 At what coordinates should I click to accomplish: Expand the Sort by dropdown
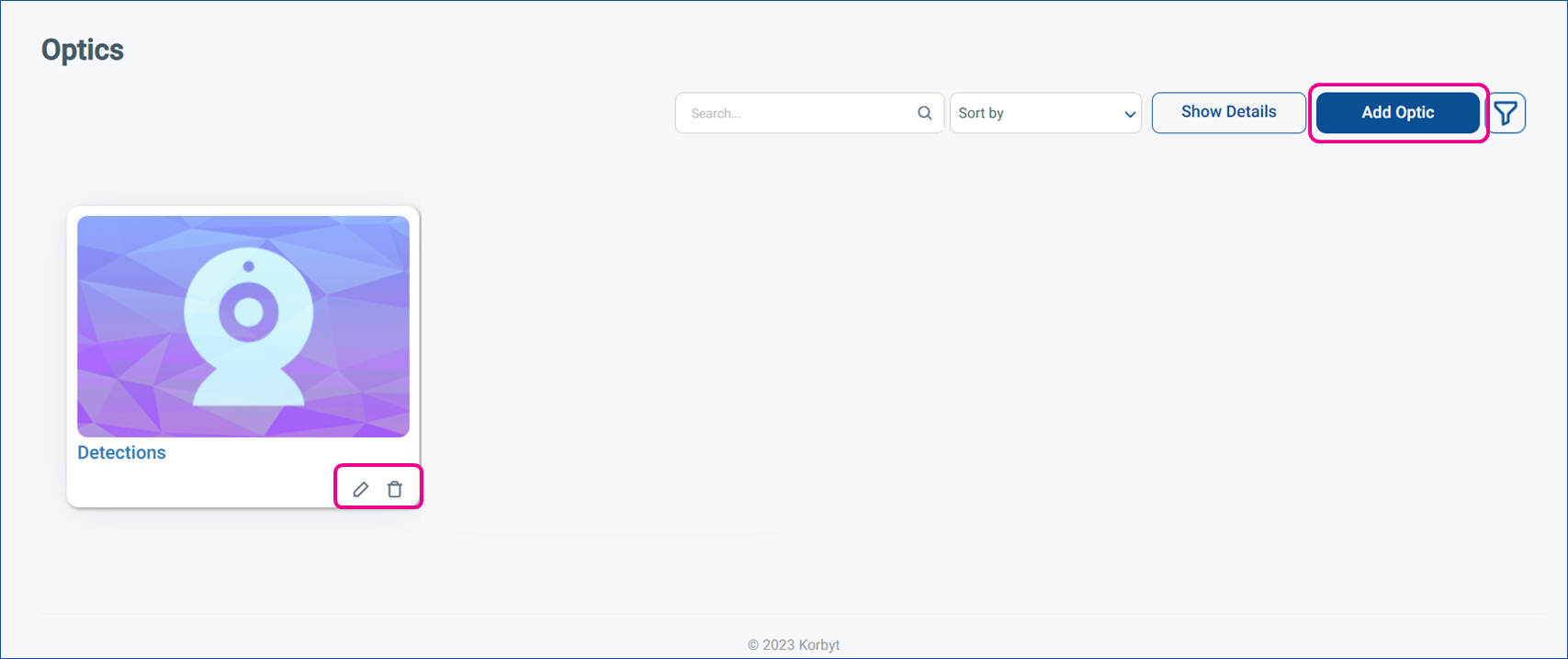pyautogui.click(x=1044, y=113)
